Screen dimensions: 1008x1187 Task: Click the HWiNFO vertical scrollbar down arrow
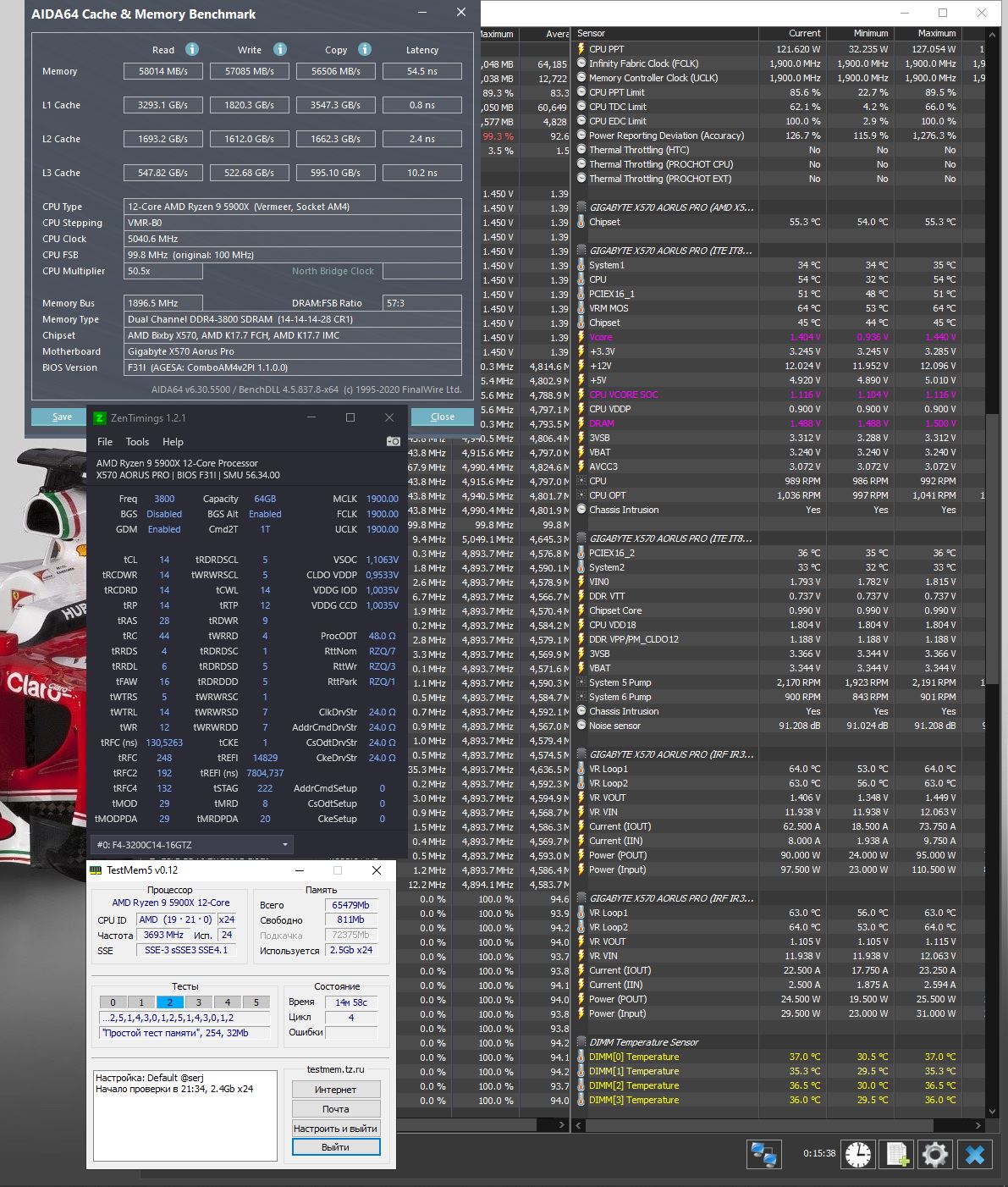pyautogui.click(x=994, y=1112)
